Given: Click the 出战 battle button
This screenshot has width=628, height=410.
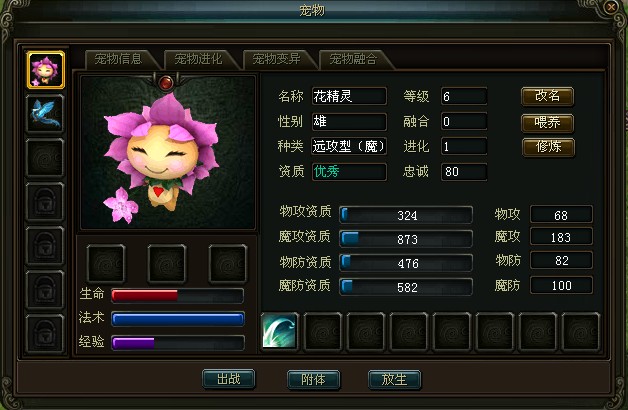Looking at the screenshot, I should (x=229, y=379).
